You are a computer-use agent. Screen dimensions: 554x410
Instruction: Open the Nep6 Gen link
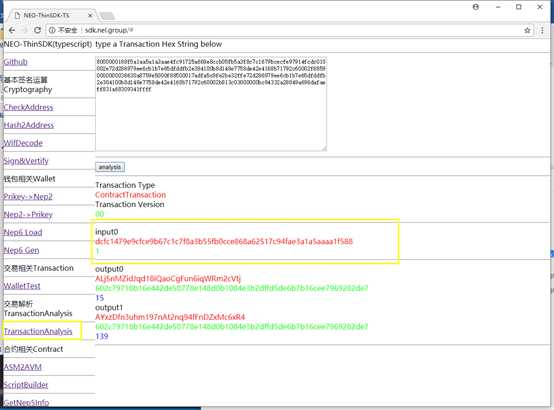[x=21, y=250]
